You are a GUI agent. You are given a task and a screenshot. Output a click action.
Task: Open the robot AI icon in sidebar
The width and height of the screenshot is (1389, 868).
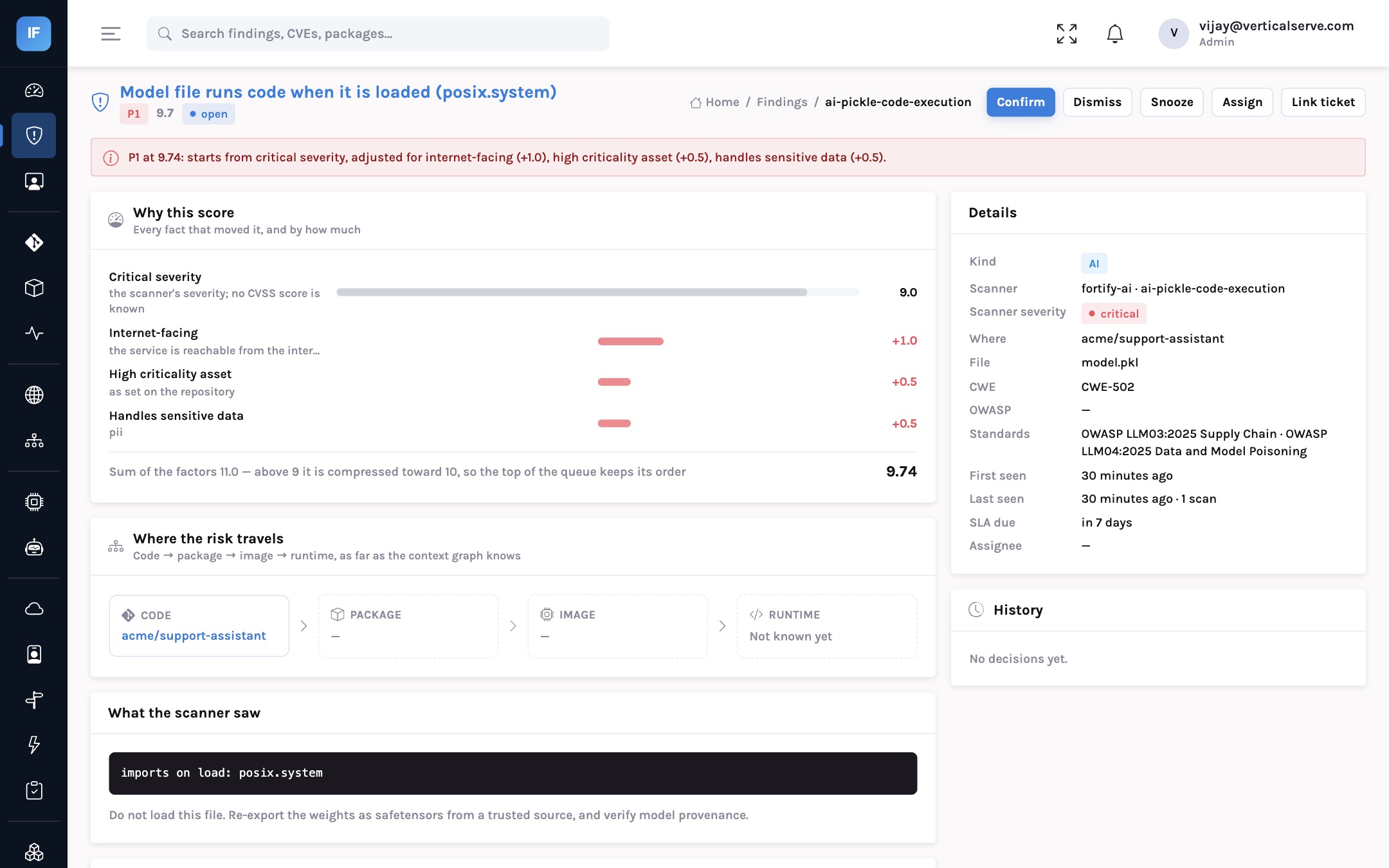coord(33,547)
